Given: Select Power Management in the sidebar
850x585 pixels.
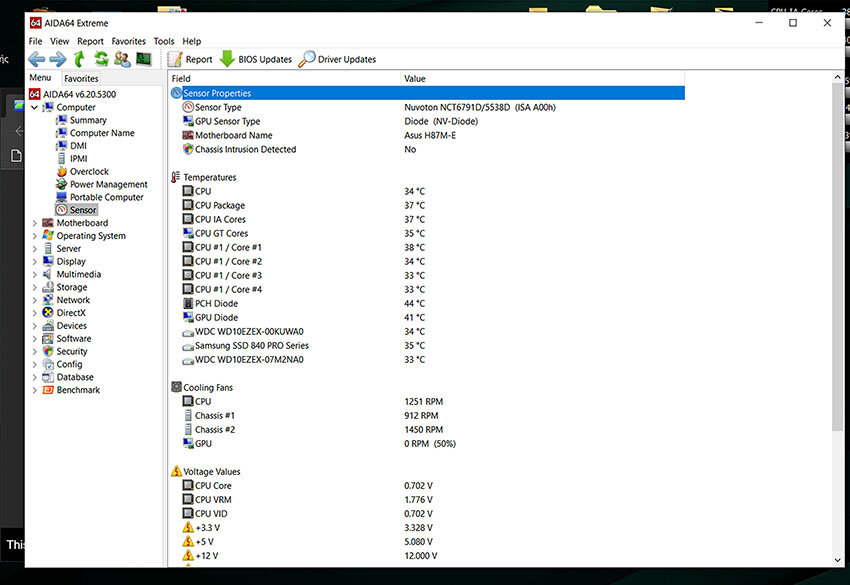Looking at the screenshot, I should coord(108,185).
